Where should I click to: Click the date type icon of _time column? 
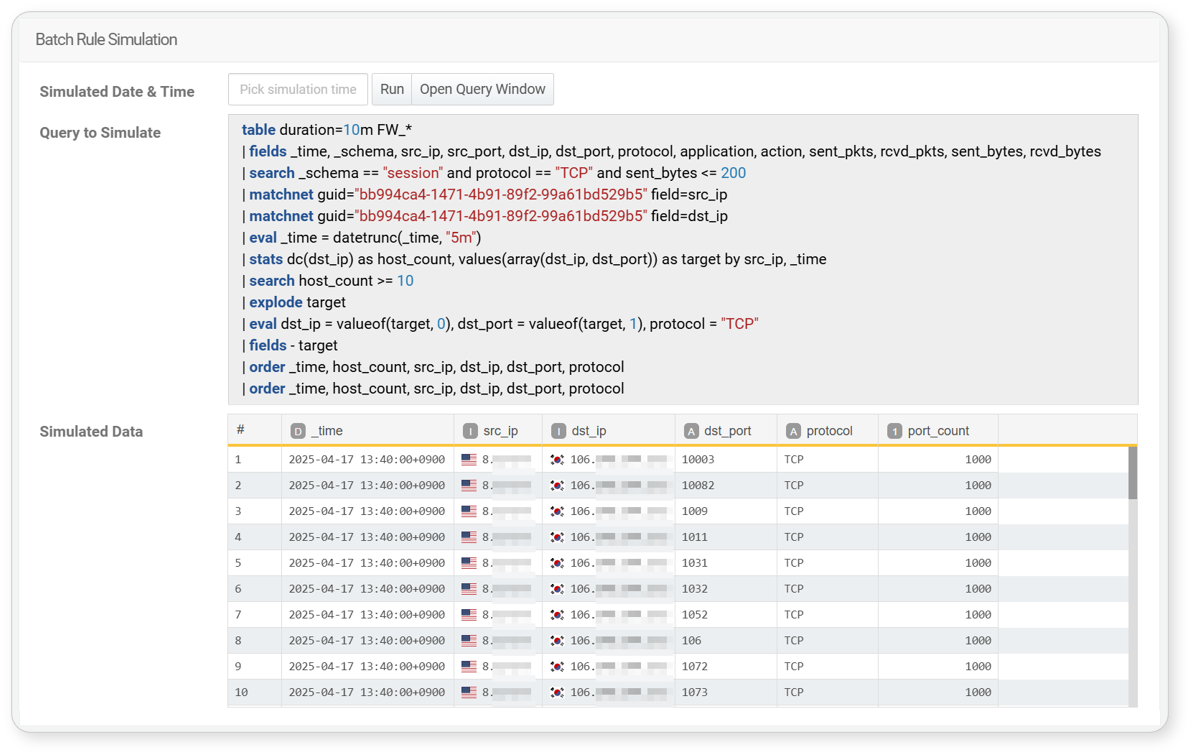[x=298, y=431]
